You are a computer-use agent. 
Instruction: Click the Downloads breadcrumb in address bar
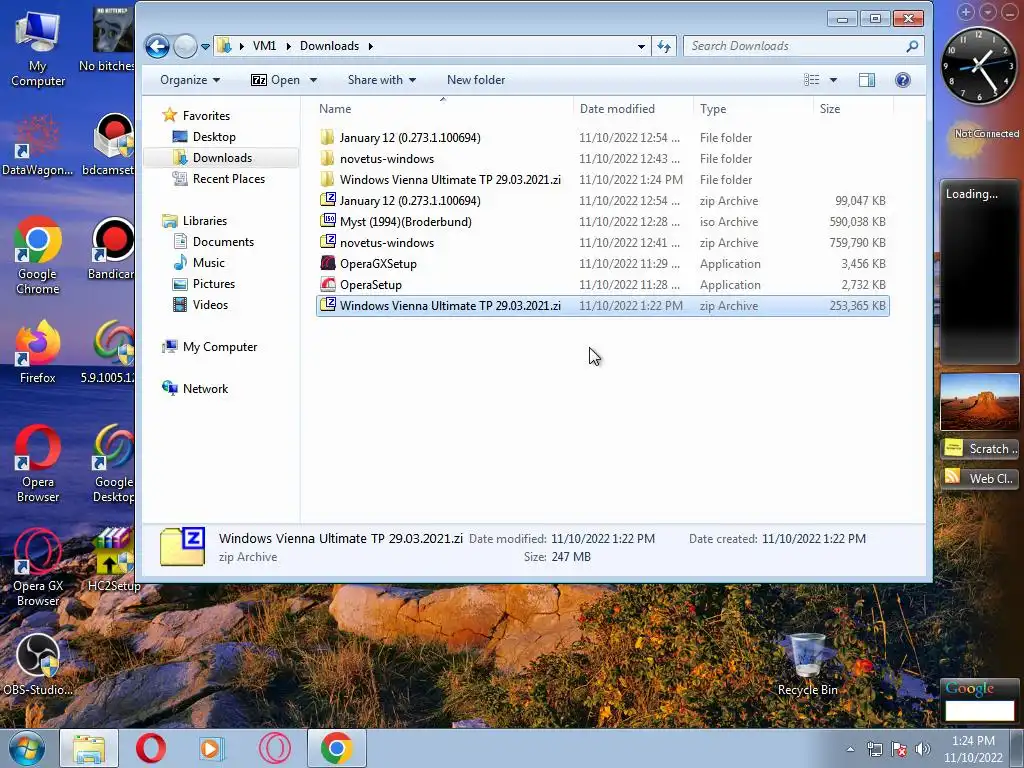(329, 46)
